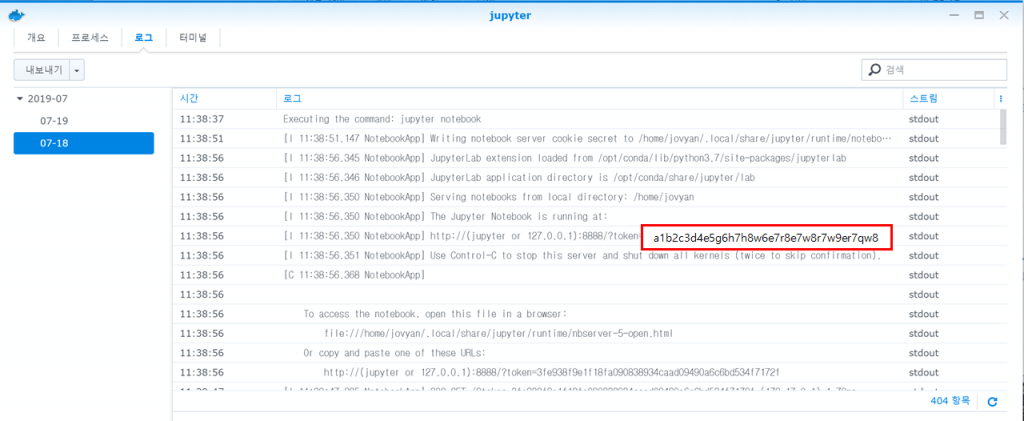The width and height of the screenshot is (1024, 421).
Task: Select 'Or copy and paste one of these URLs' row
Action: tap(586, 353)
